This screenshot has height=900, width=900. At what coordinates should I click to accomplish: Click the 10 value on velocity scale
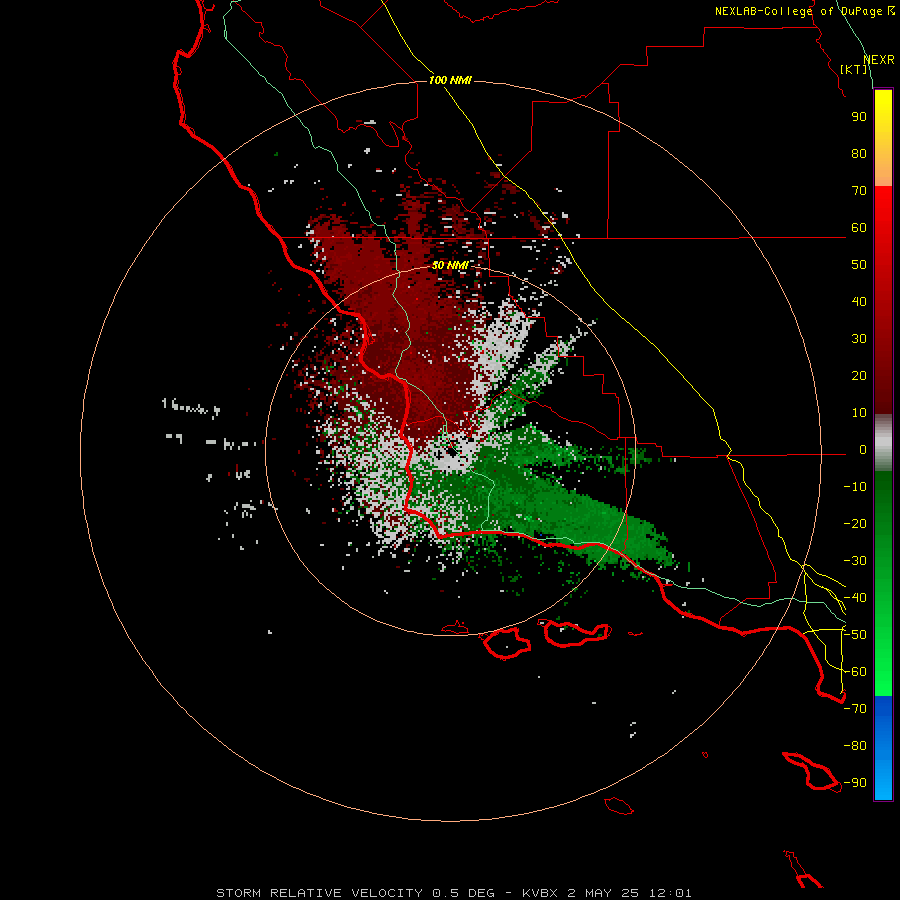point(859,413)
